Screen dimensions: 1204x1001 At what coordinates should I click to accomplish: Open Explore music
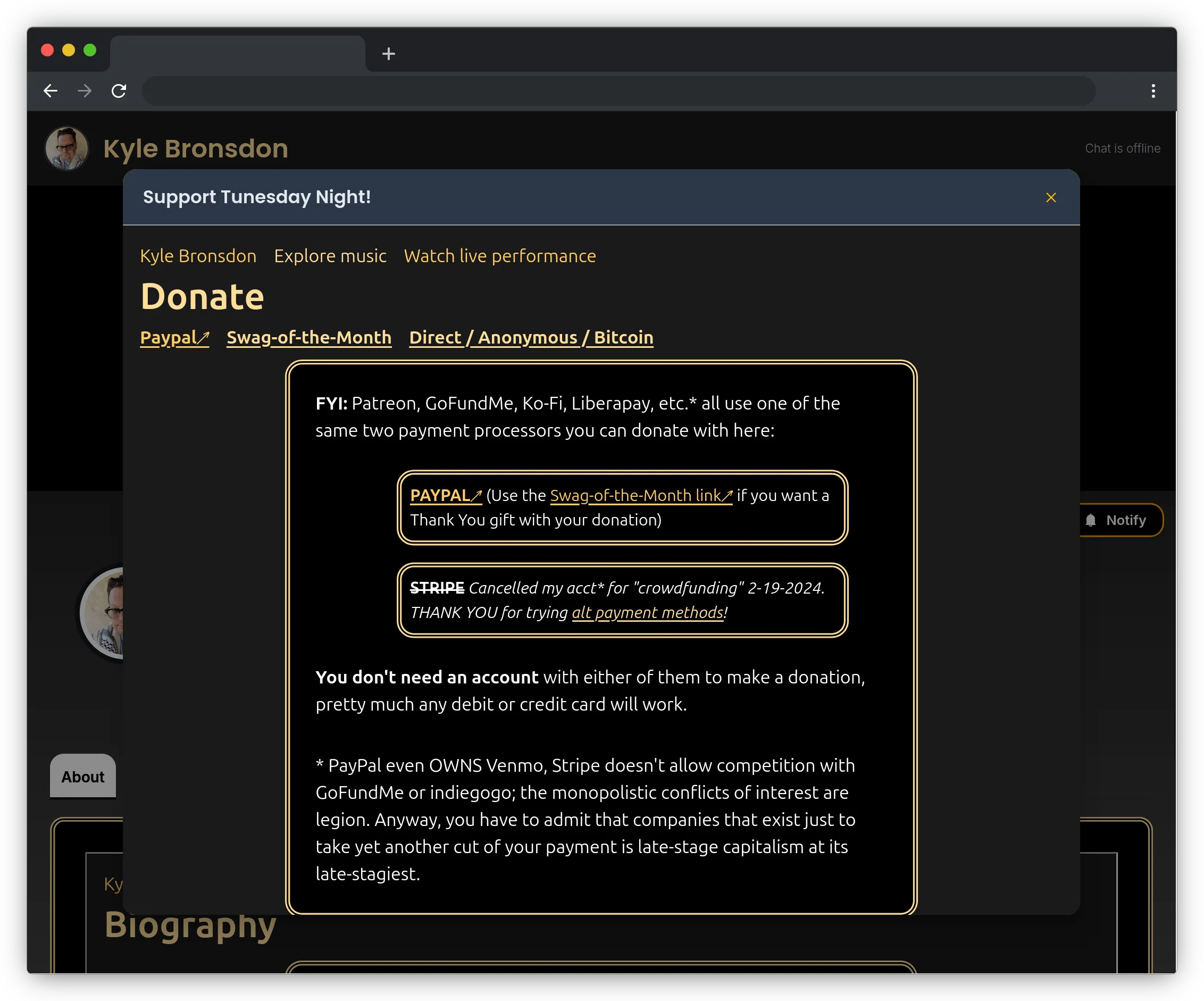pos(330,256)
